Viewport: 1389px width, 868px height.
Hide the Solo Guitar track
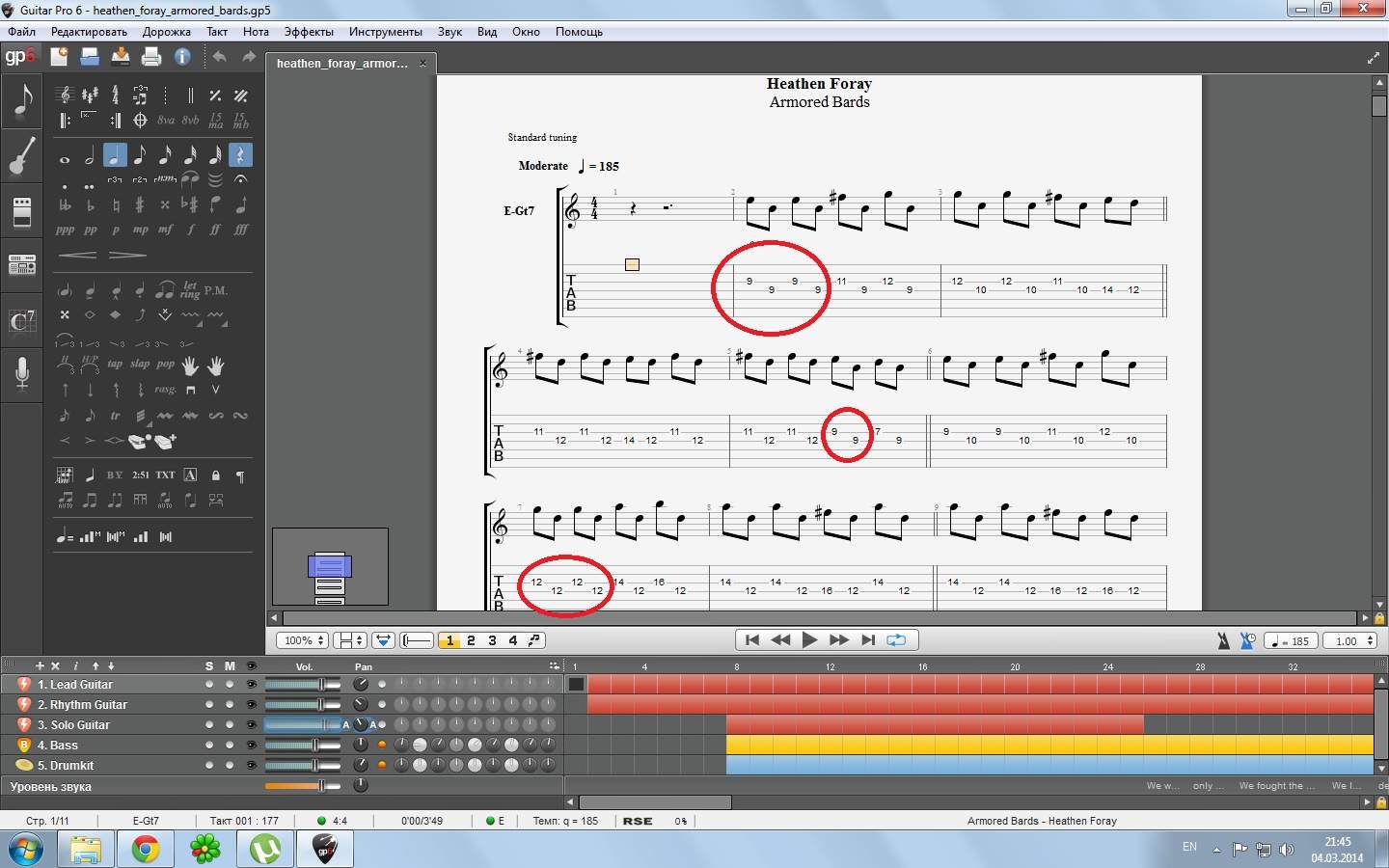252,725
